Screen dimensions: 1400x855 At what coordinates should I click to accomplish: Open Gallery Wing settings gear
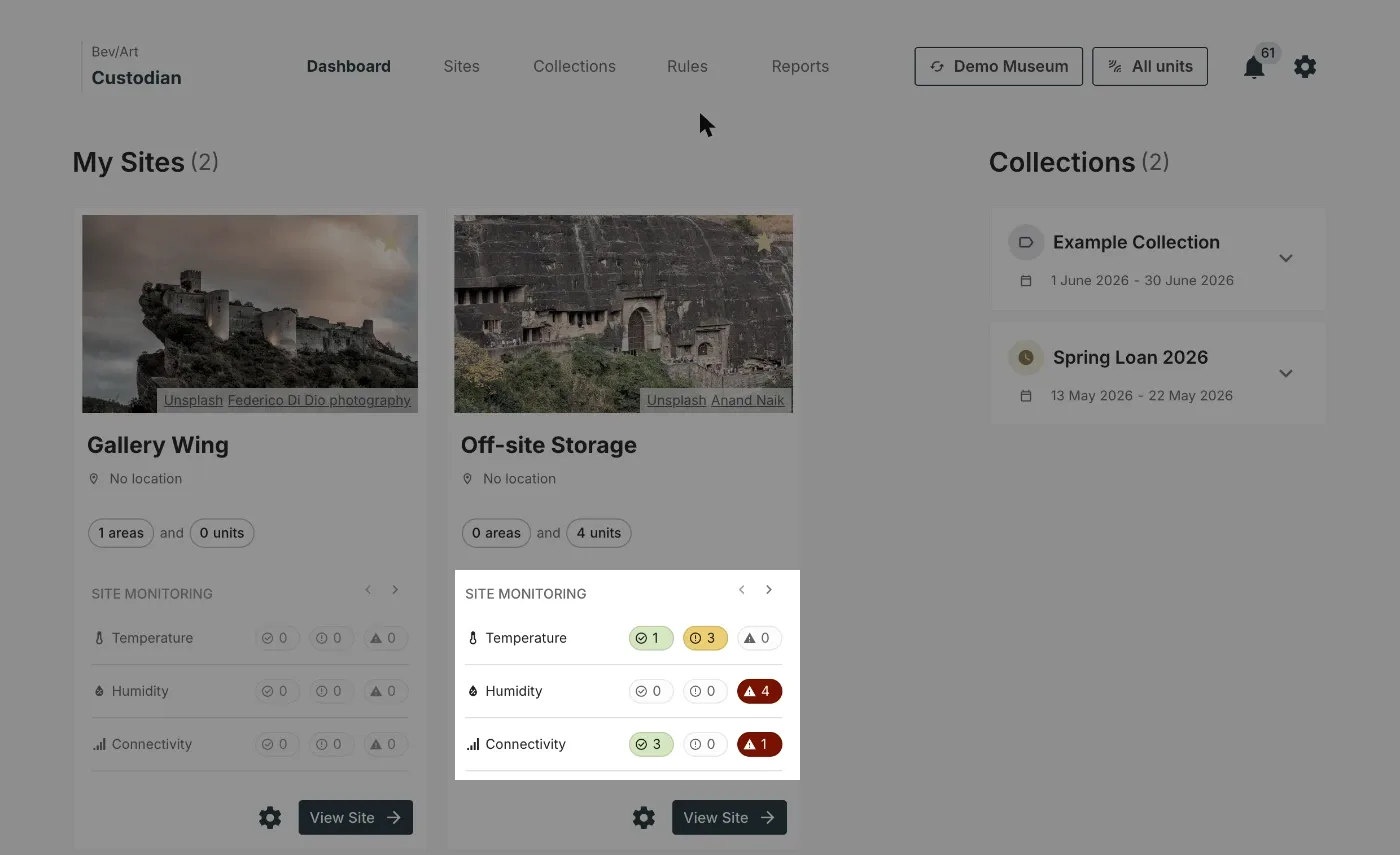click(x=270, y=818)
